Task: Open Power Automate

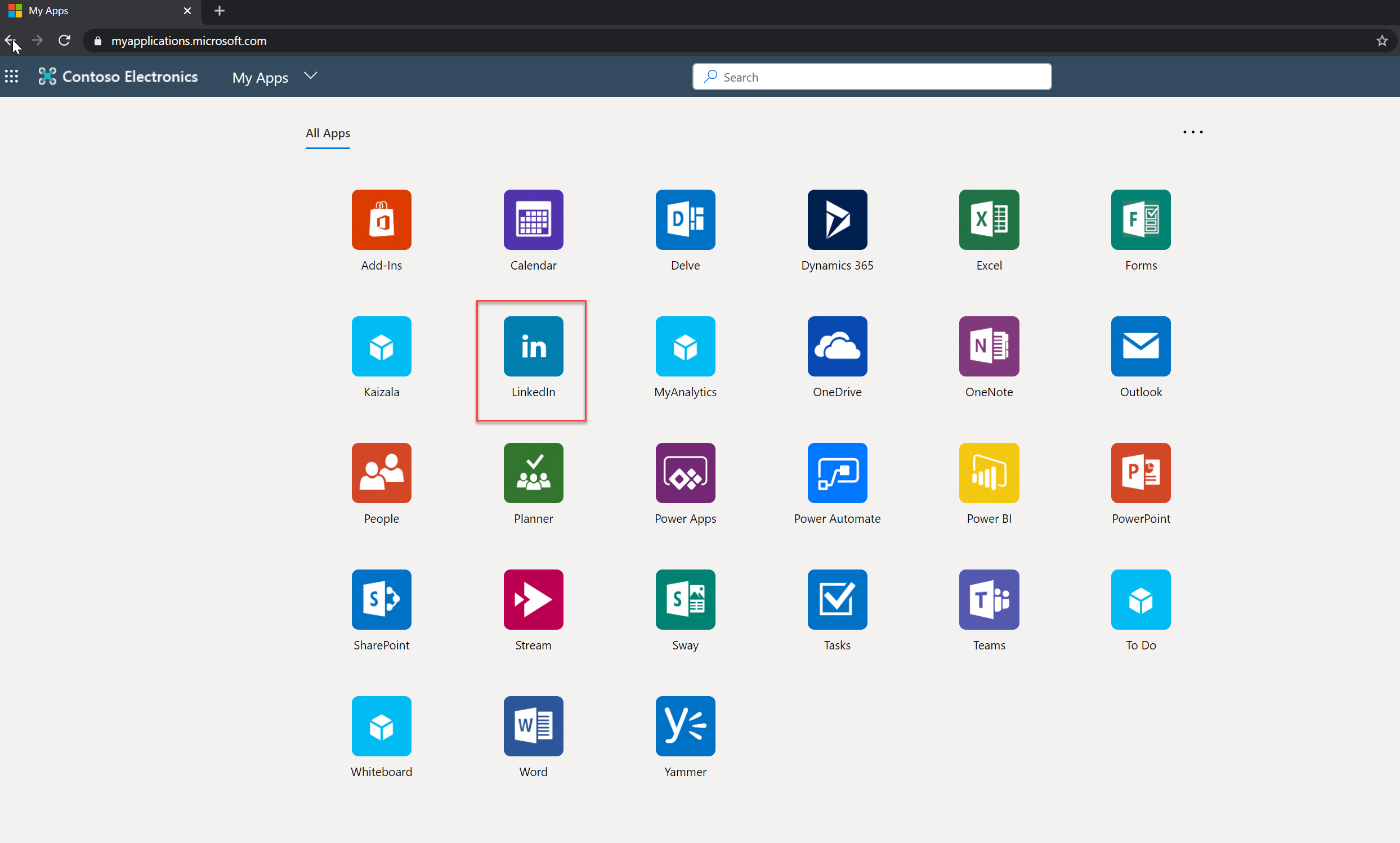Action: [837, 473]
